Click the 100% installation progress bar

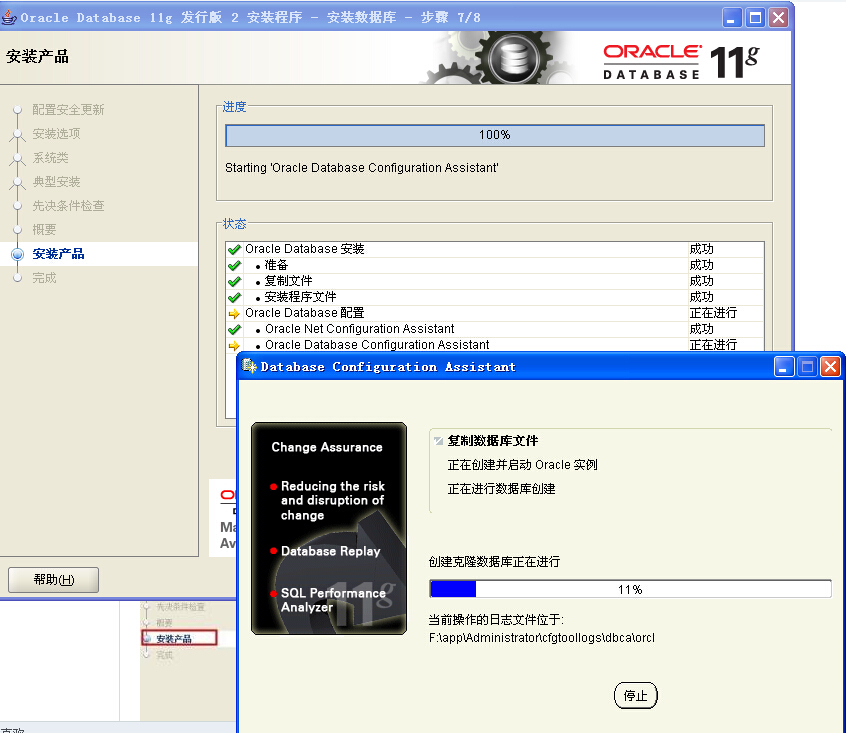tap(495, 135)
